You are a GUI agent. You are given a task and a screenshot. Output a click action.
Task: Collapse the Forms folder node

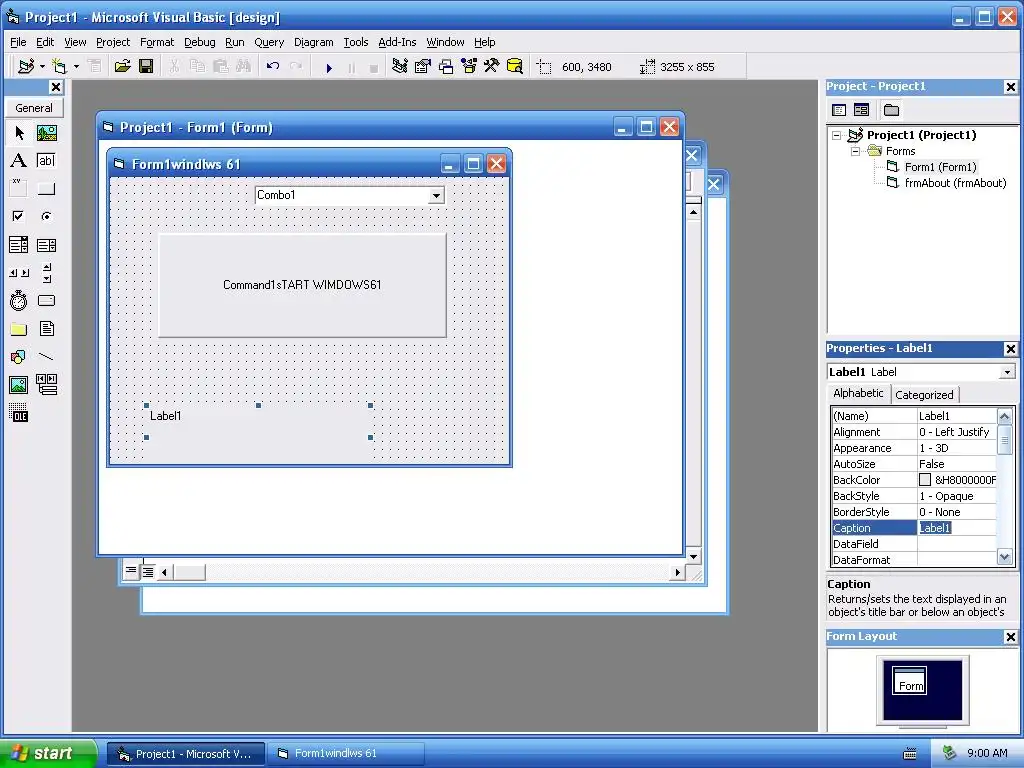[x=856, y=151]
